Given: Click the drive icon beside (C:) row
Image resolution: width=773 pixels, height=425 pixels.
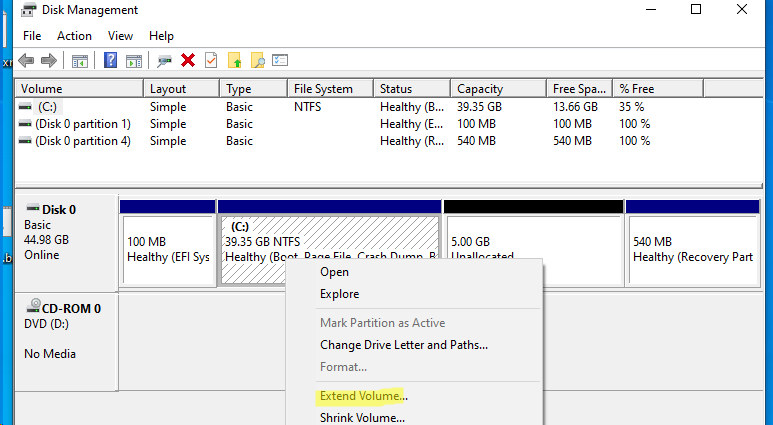Looking at the screenshot, I should (x=25, y=106).
